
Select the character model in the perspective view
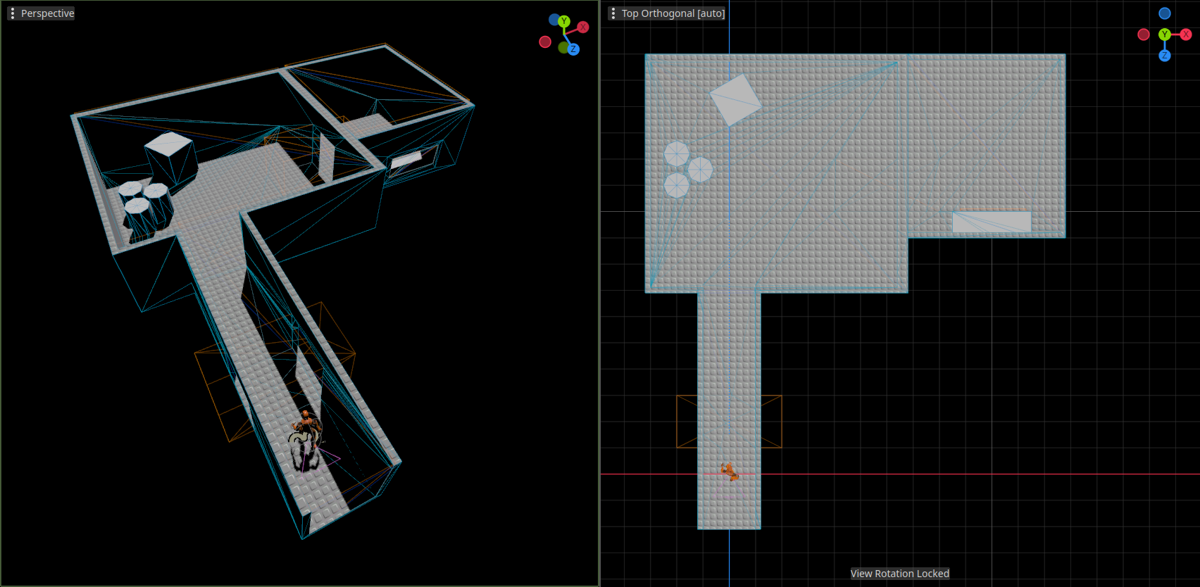coord(307,440)
